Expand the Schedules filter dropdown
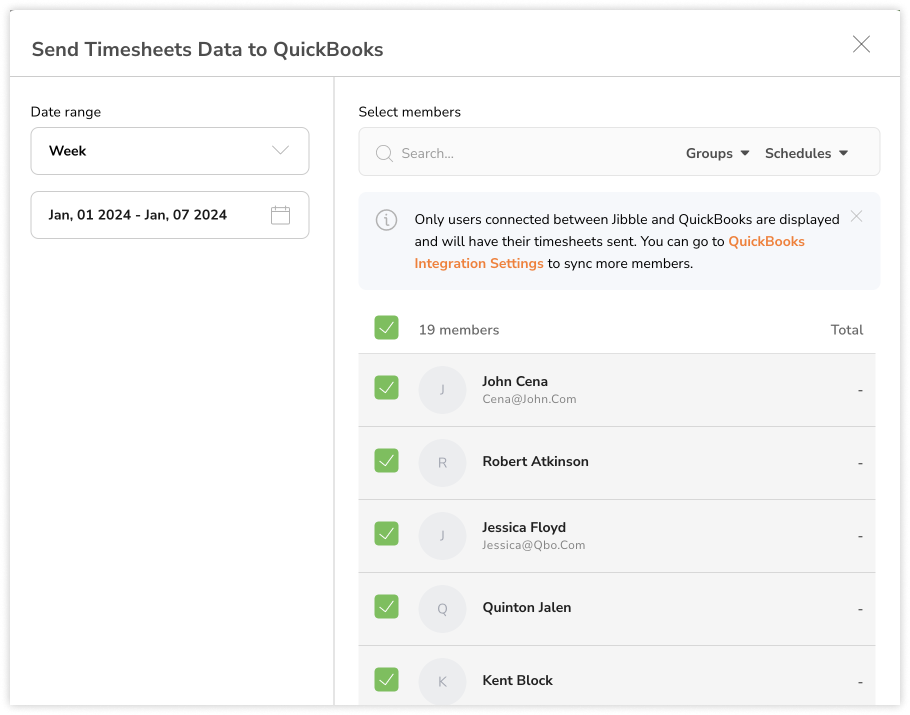910x715 pixels. point(806,153)
